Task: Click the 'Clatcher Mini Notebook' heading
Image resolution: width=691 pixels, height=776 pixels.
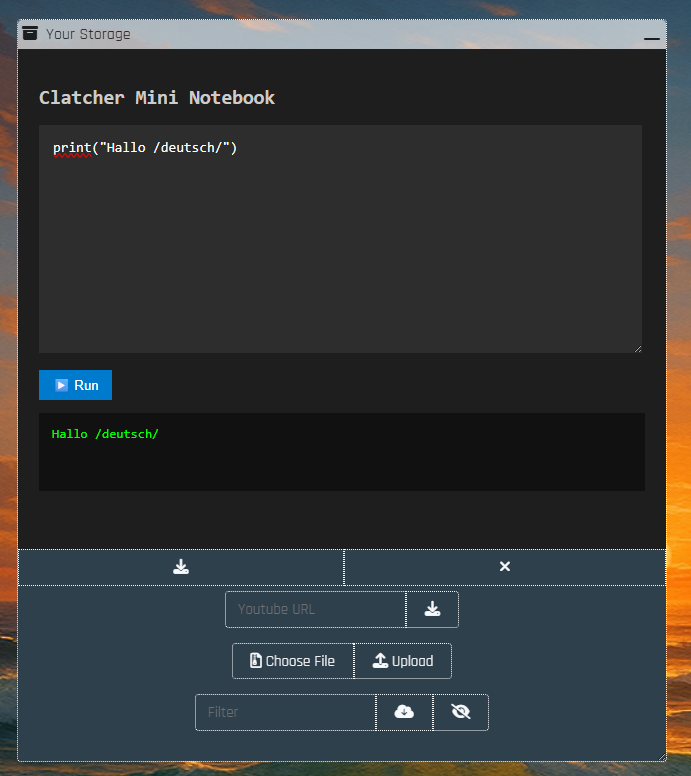Action: pos(157,97)
